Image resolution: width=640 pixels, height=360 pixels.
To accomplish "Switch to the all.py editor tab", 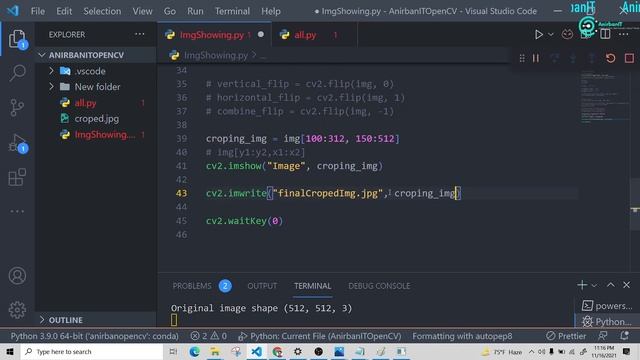I will tap(305, 35).
